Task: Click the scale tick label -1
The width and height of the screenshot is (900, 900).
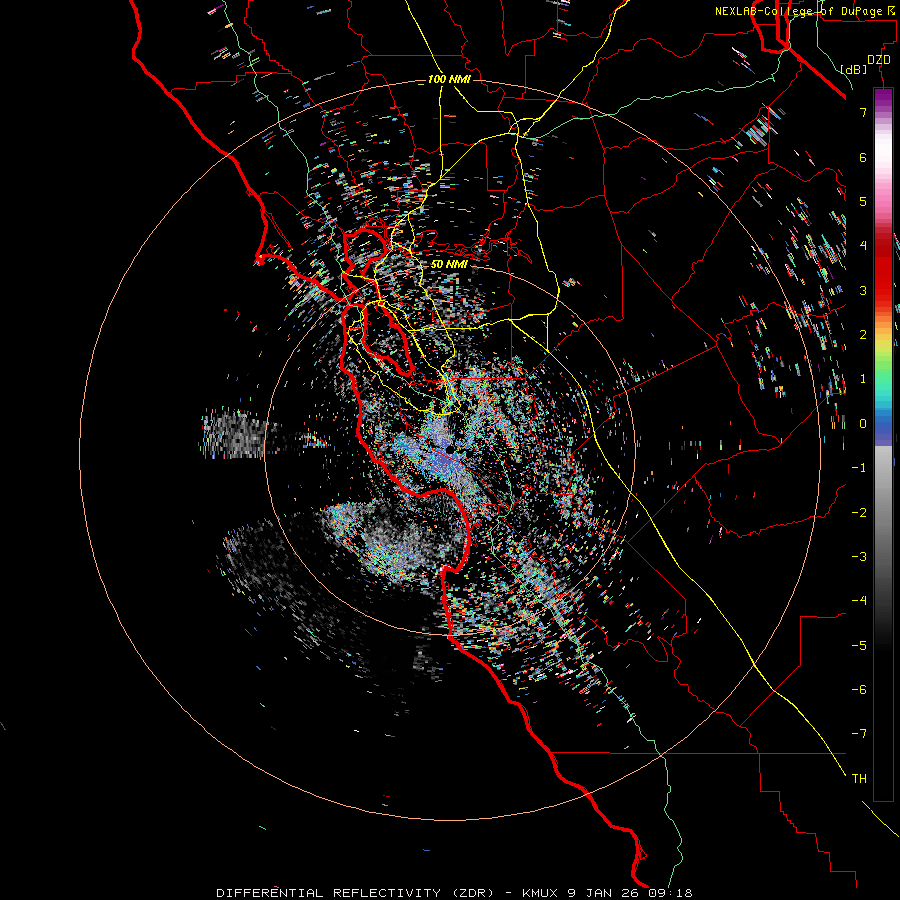Action: (x=859, y=468)
